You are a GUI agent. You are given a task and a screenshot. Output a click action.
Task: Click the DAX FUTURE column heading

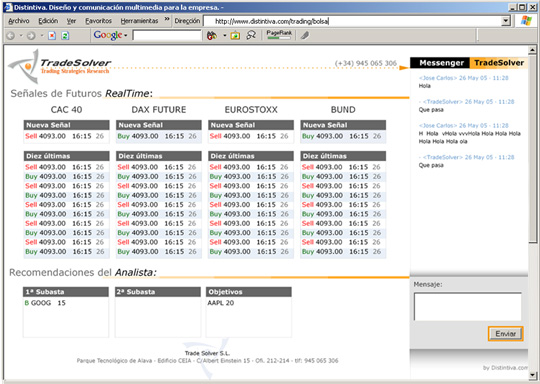pos(159,110)
